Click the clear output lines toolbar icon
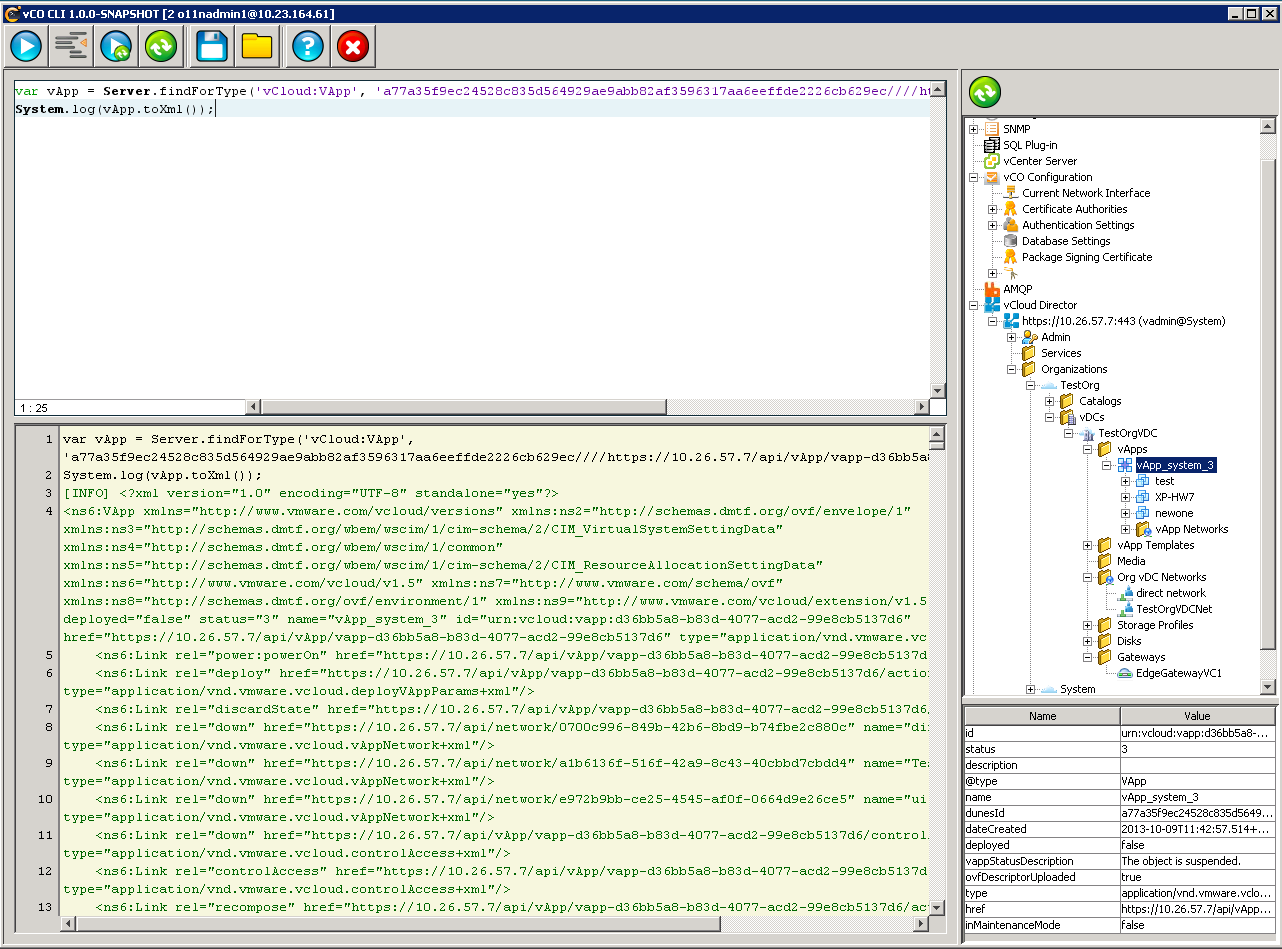 pyautogui.click(x=71, y=45)
